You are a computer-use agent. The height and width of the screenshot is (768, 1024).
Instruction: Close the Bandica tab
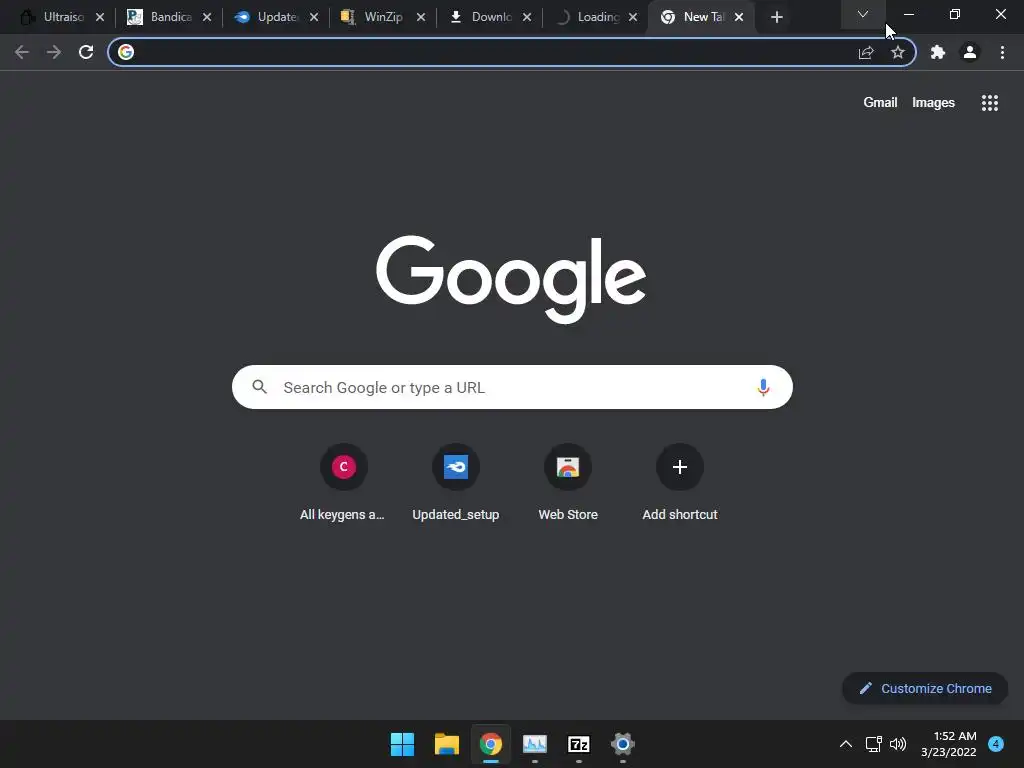pos(207,18)
